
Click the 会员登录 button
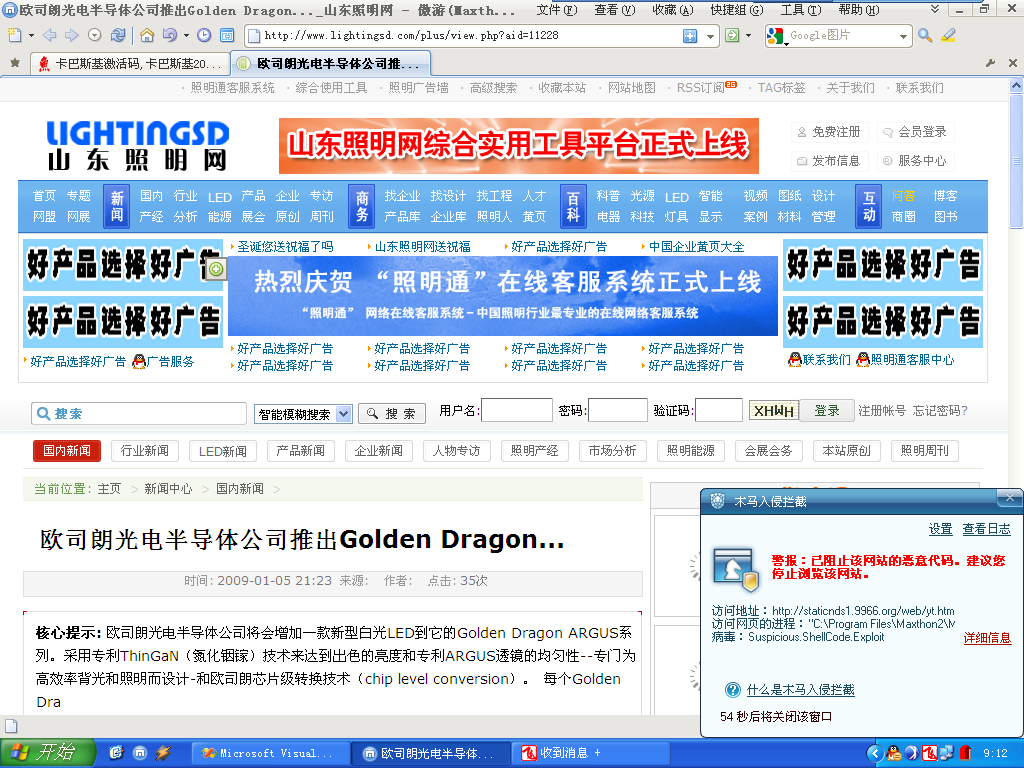pyautogui.click(x=916, y=132)
